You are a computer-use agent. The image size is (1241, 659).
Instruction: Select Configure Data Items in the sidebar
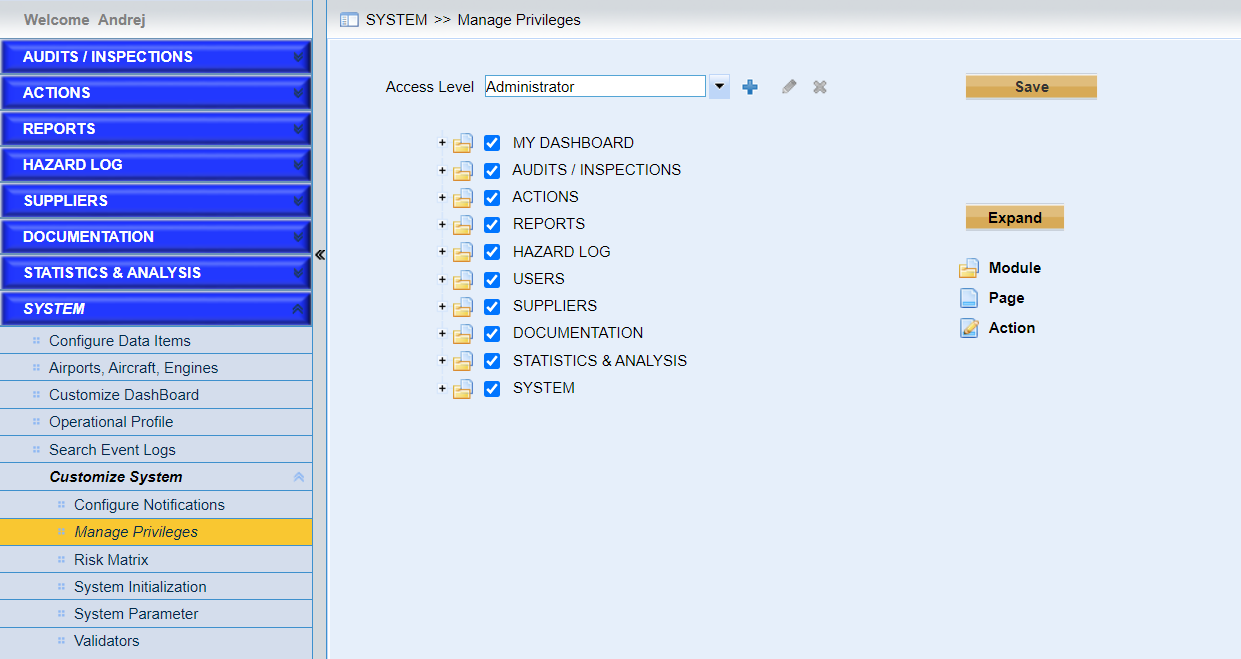[x=120, y=341]
